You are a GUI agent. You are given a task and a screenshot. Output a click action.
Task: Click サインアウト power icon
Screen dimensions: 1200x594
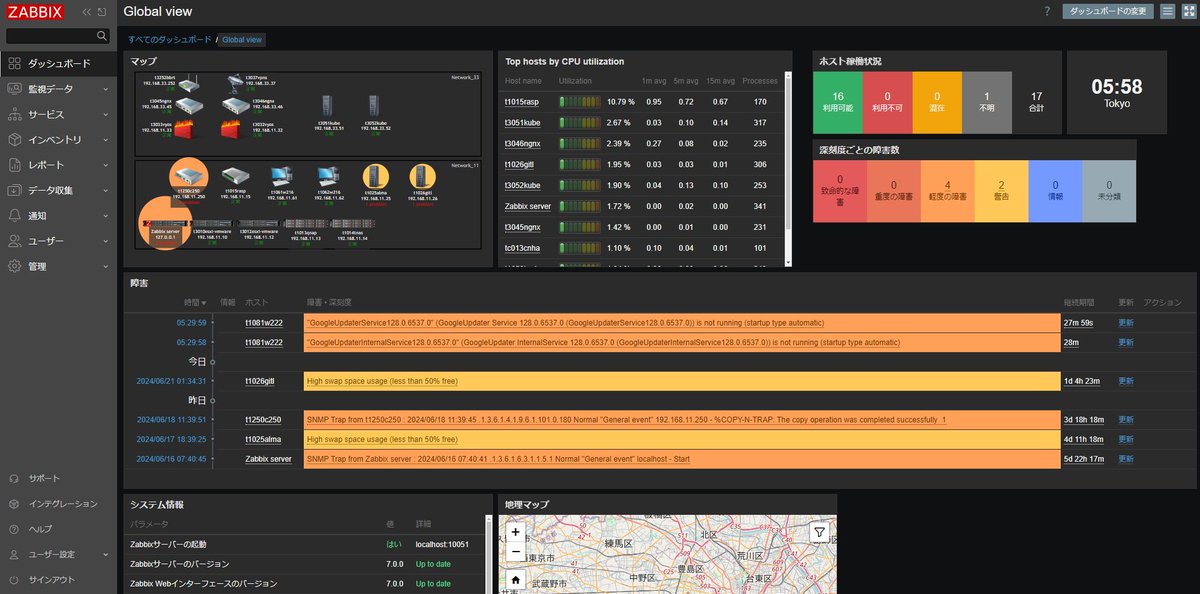(15, 580)
